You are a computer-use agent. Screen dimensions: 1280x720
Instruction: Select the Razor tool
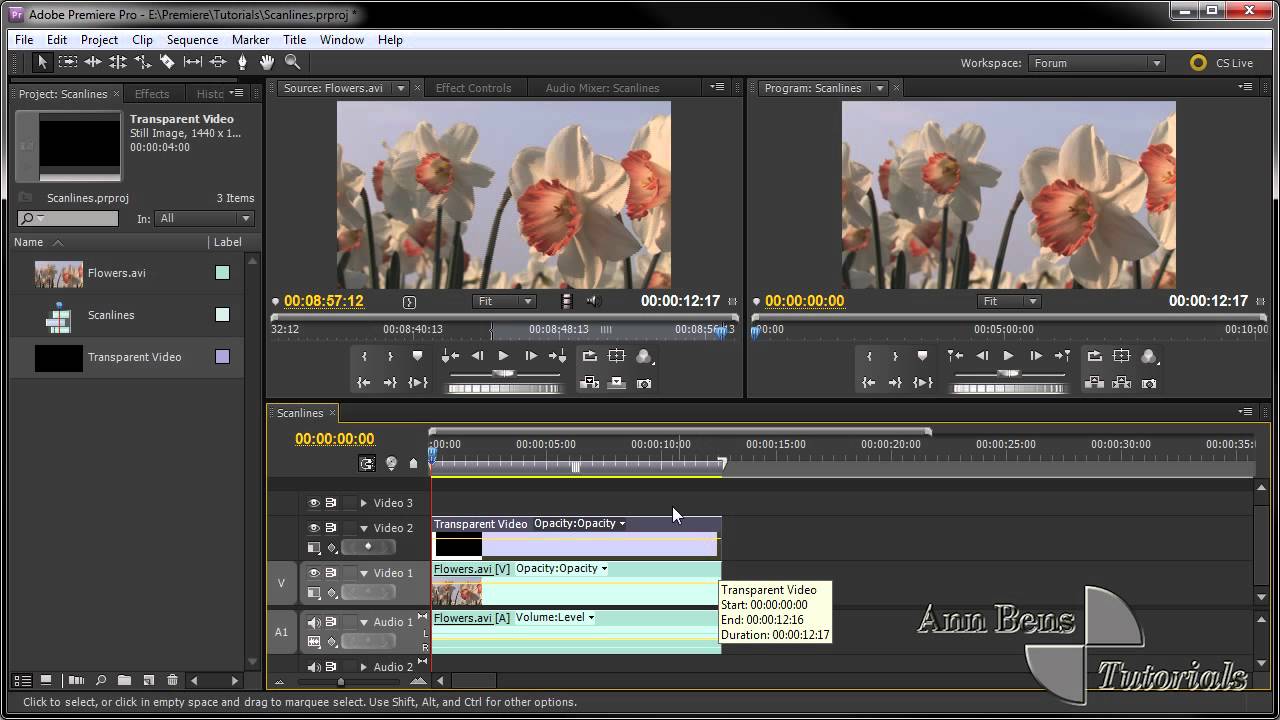[167, 62]
